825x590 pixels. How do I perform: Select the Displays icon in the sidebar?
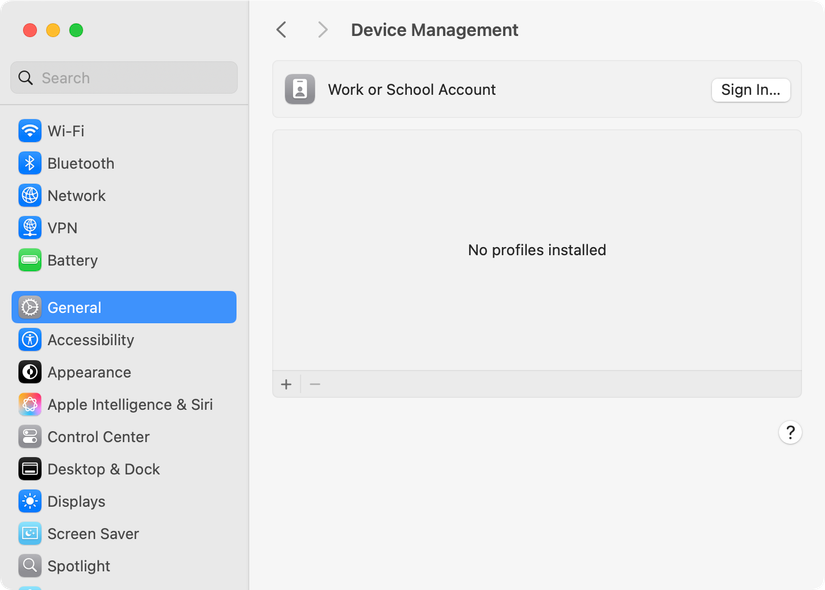coord(29,501)
